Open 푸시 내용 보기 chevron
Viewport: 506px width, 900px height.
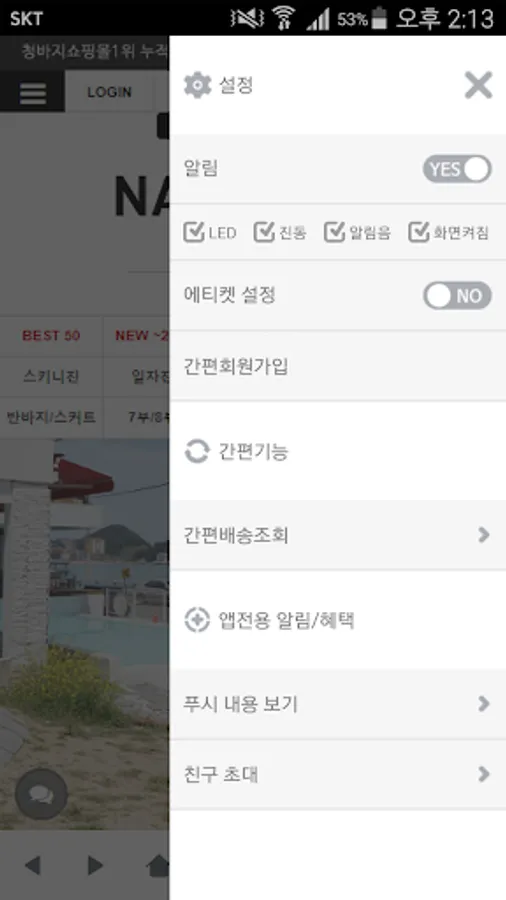484,704
